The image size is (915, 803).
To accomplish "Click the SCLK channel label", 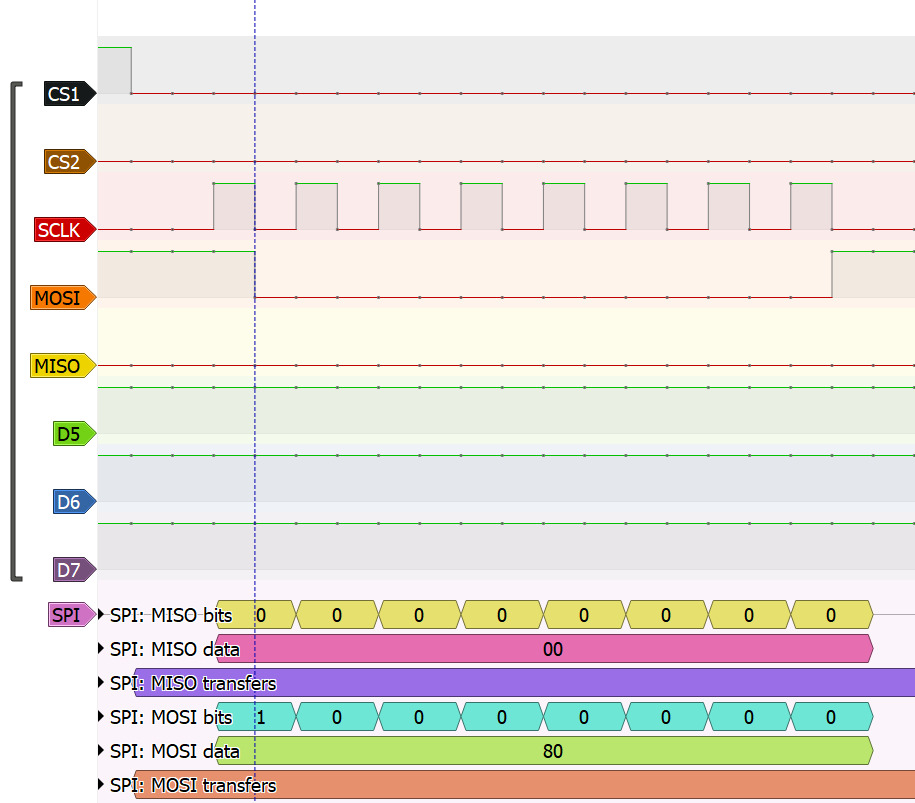I will 65,229.
